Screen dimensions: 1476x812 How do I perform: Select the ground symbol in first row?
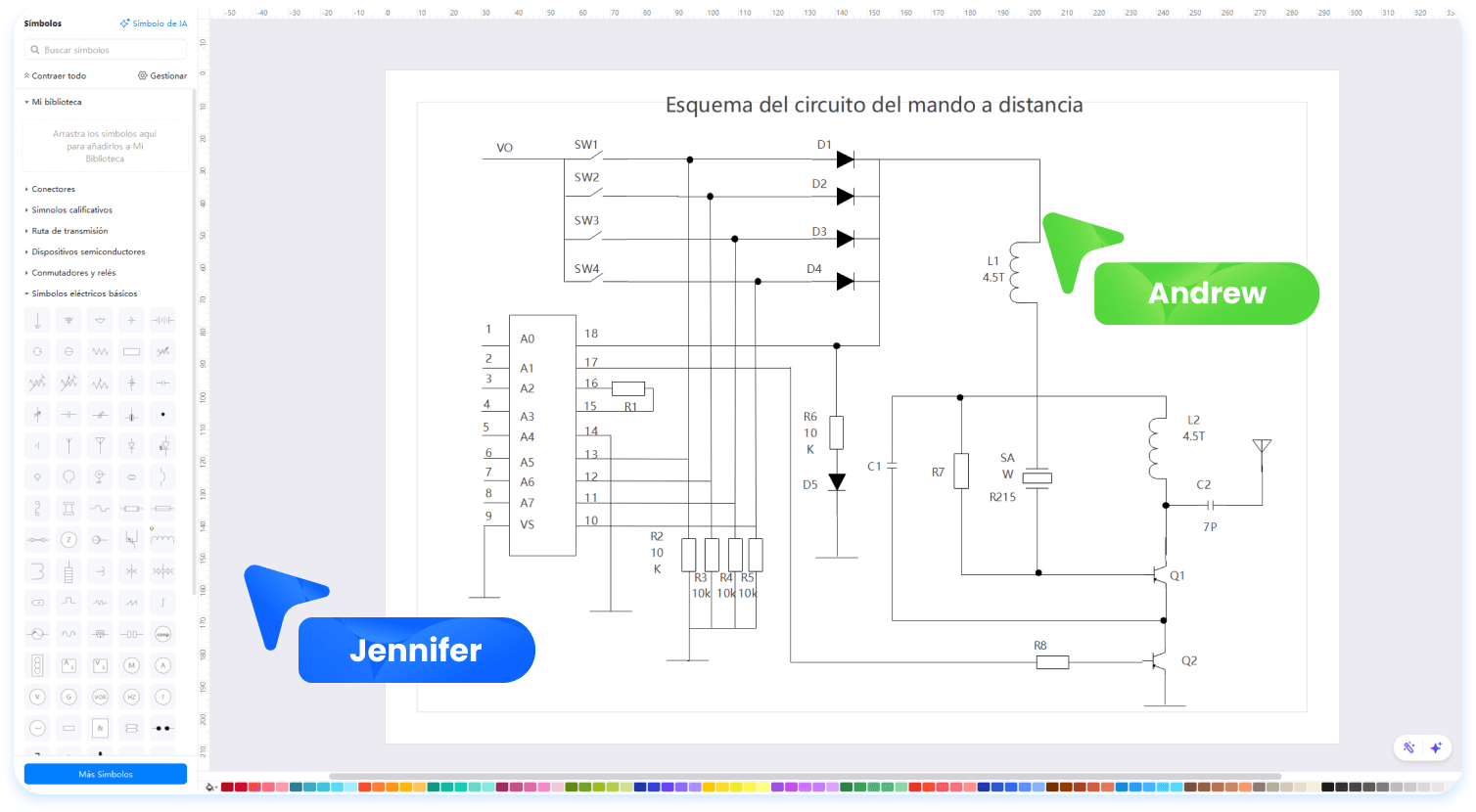coord(37,320)
